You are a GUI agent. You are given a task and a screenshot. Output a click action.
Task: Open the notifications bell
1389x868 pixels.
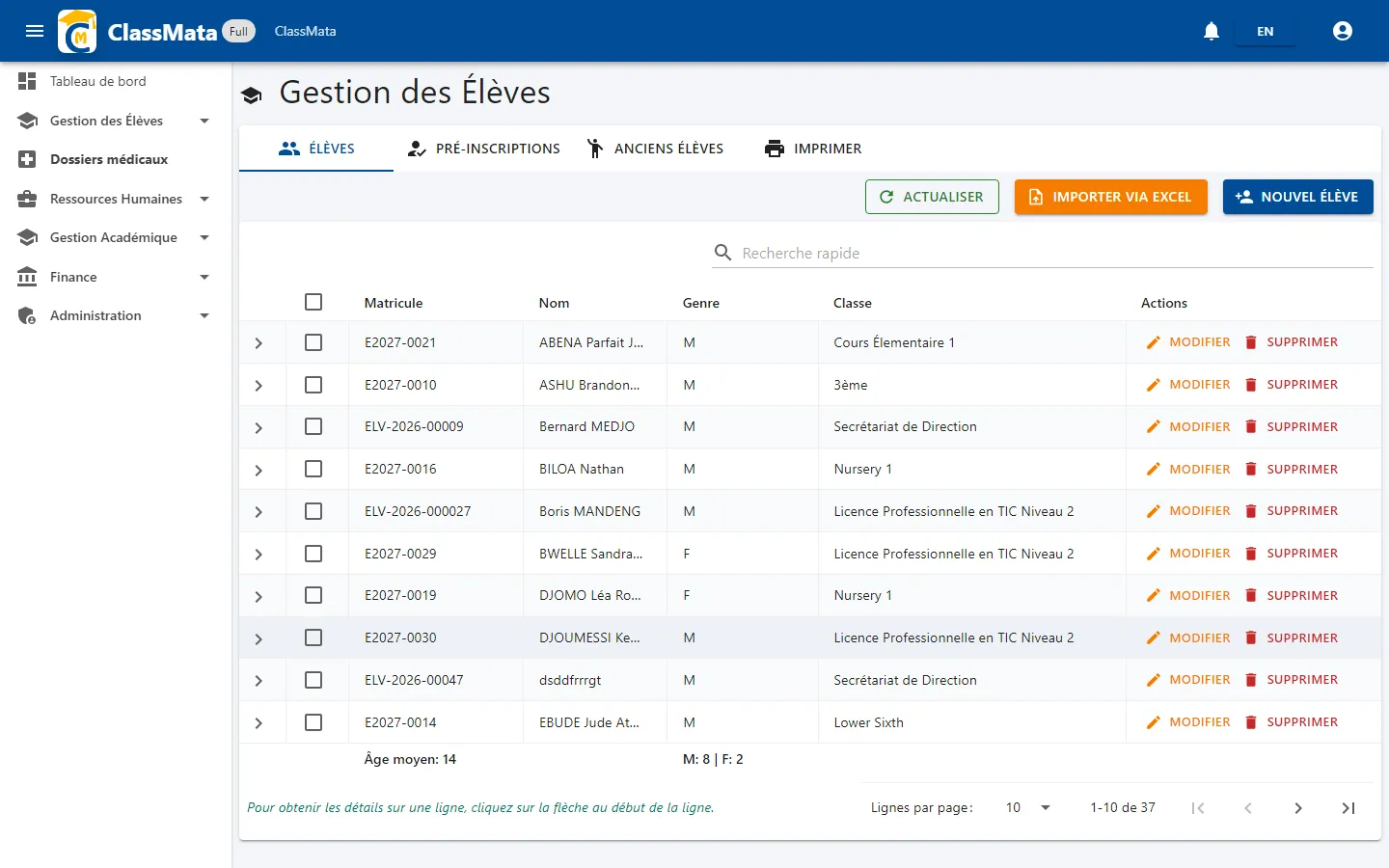[1212, 31]
